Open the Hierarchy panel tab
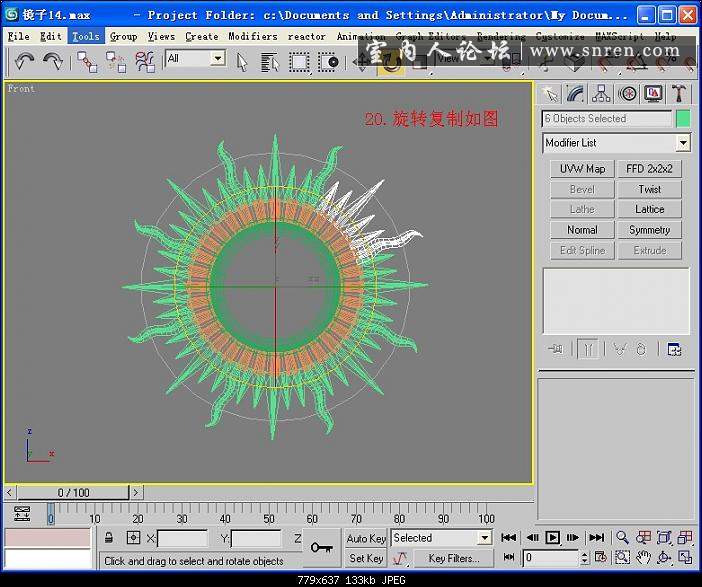Image resolution: width=702 pixels, height=587 pixels. pos(601,94)
